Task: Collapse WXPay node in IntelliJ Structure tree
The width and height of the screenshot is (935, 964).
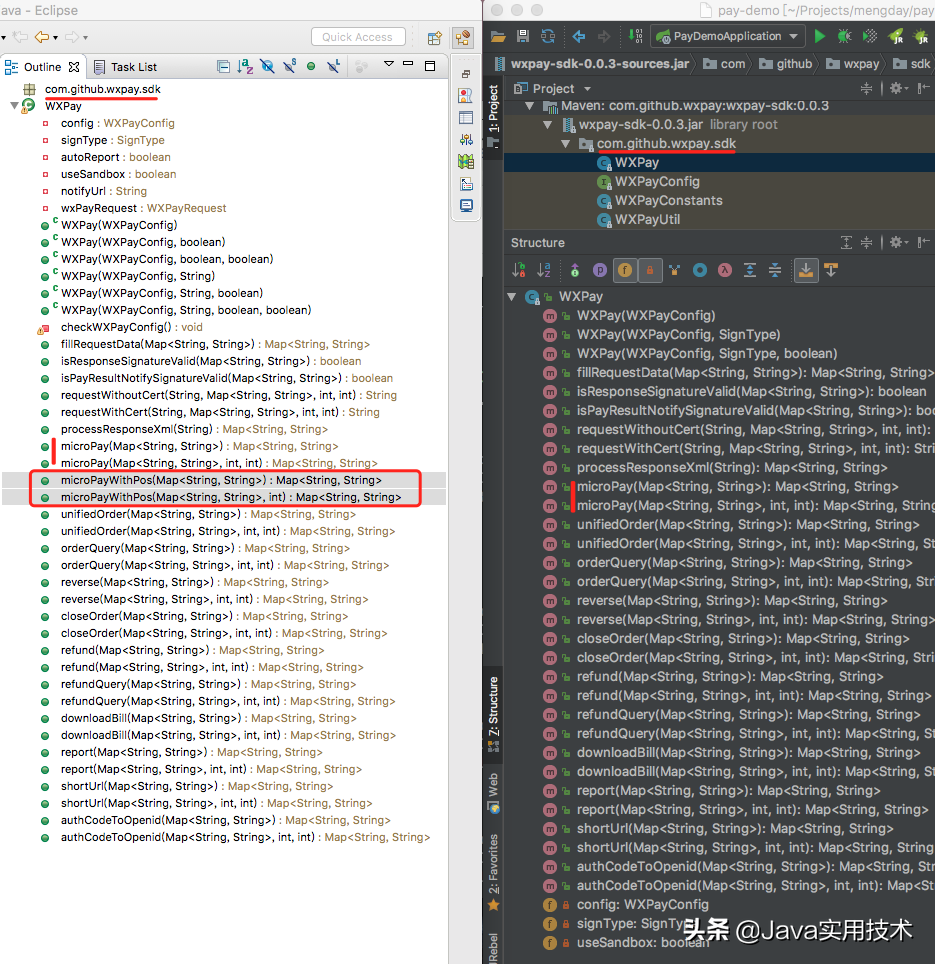Action: pyautogui.click(x=511, y=297)
